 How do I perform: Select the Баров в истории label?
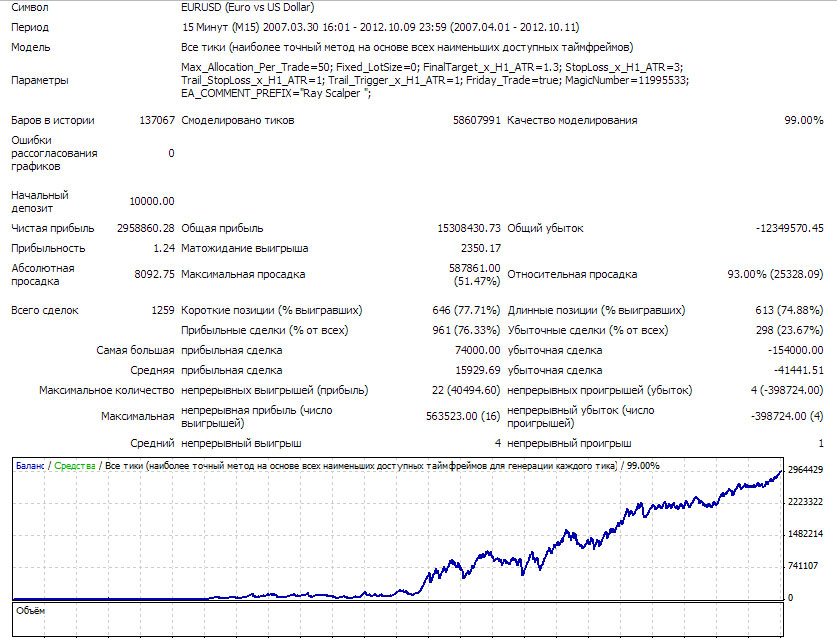coord(53,121)
